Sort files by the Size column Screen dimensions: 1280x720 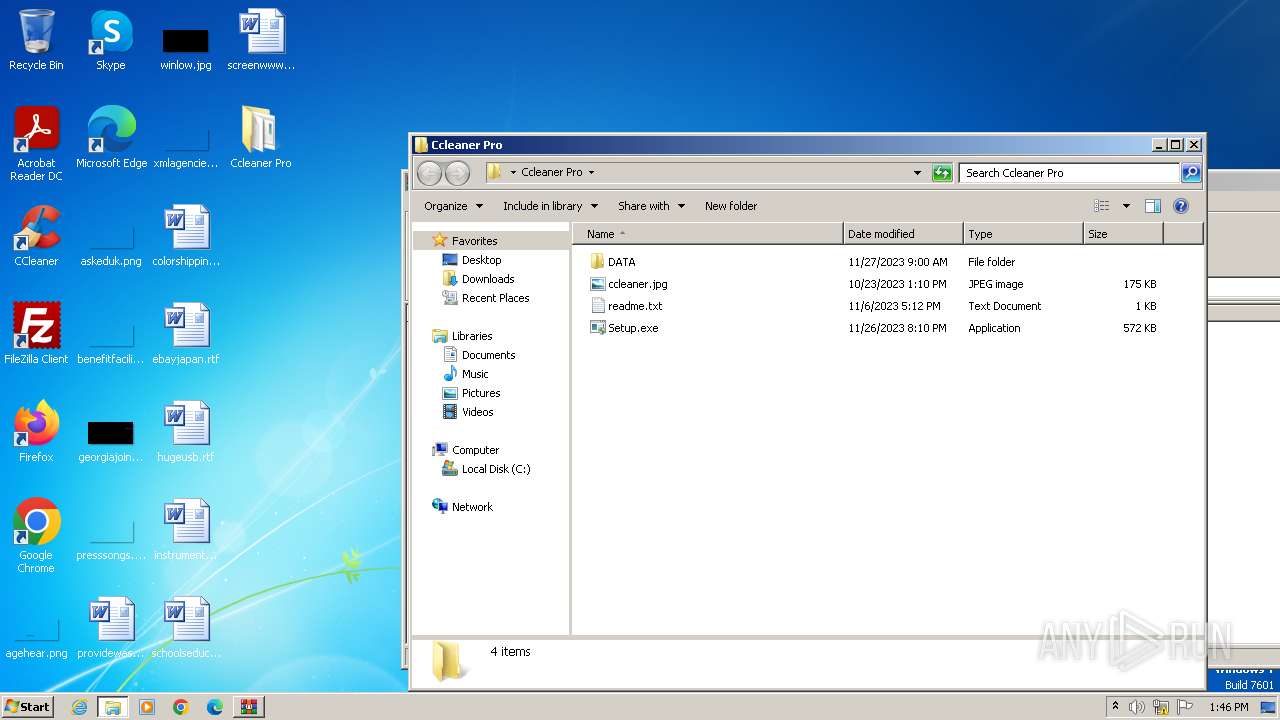pos(1123,234)
